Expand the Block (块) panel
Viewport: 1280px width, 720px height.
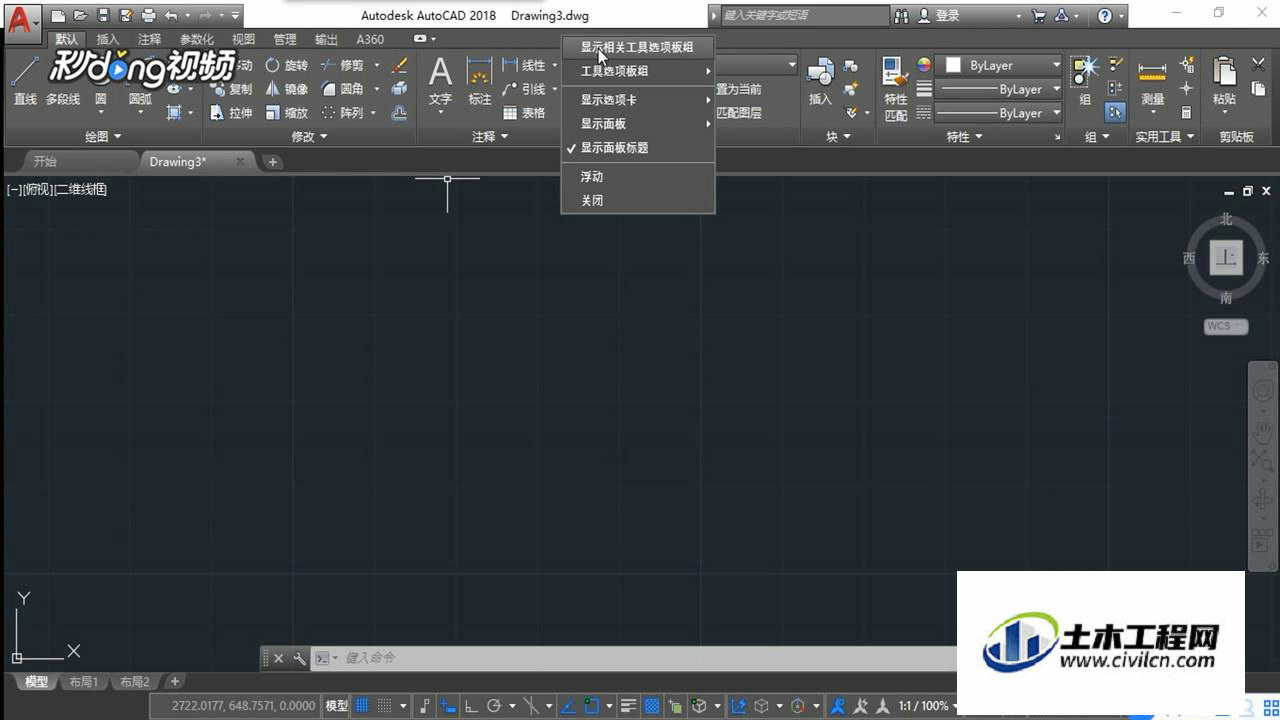[x=838, y=137]
